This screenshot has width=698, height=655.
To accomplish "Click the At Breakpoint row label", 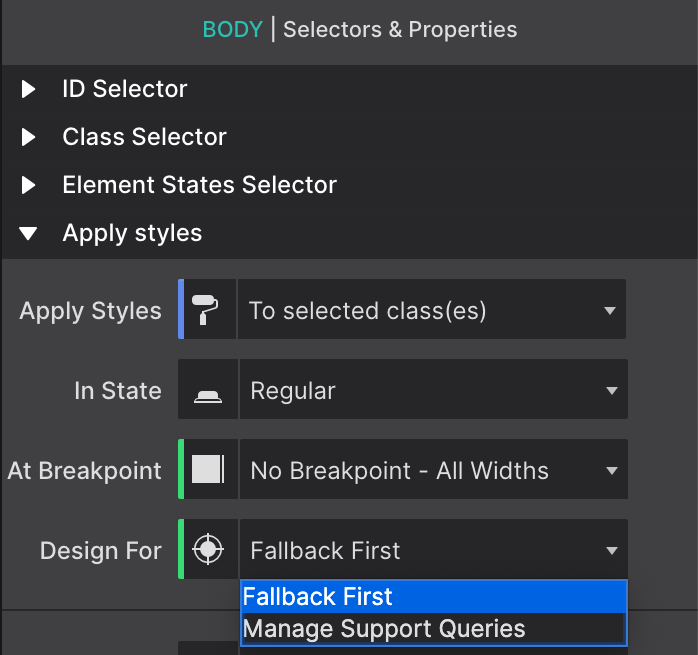I will pos(84,471).
